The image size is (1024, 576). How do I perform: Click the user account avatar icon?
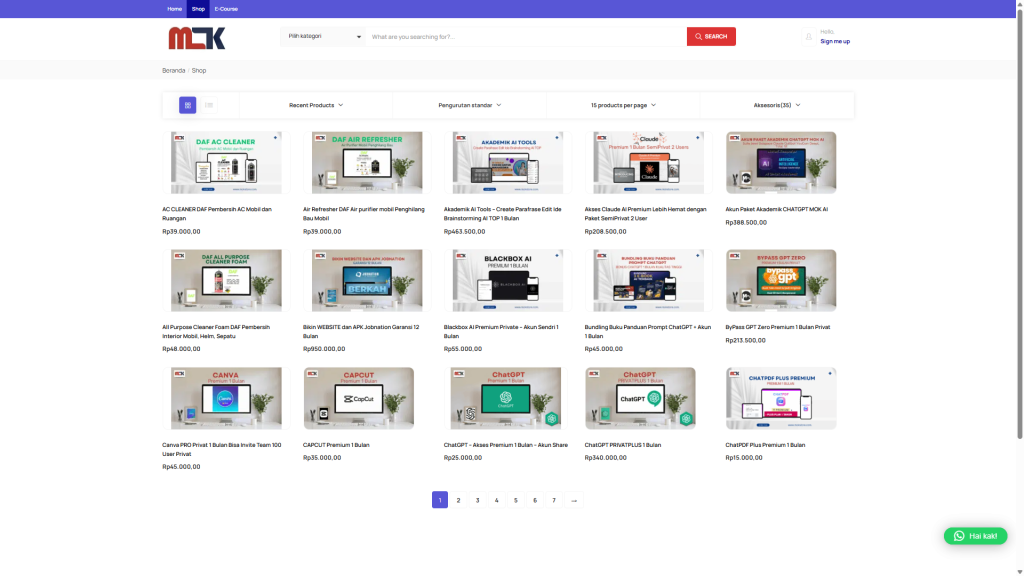click(809, 37)
